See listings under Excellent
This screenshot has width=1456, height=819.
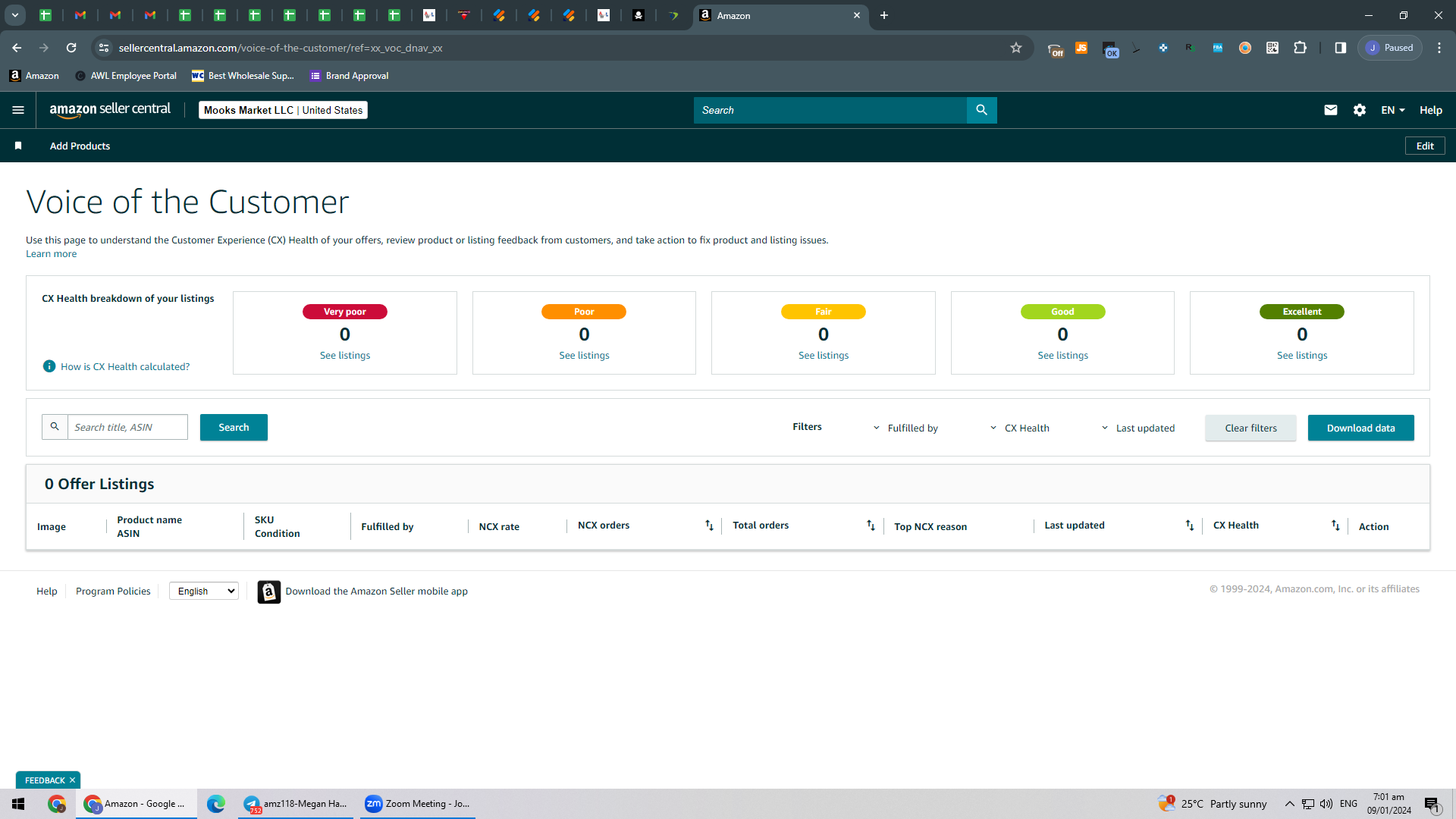coord(1302,356)
